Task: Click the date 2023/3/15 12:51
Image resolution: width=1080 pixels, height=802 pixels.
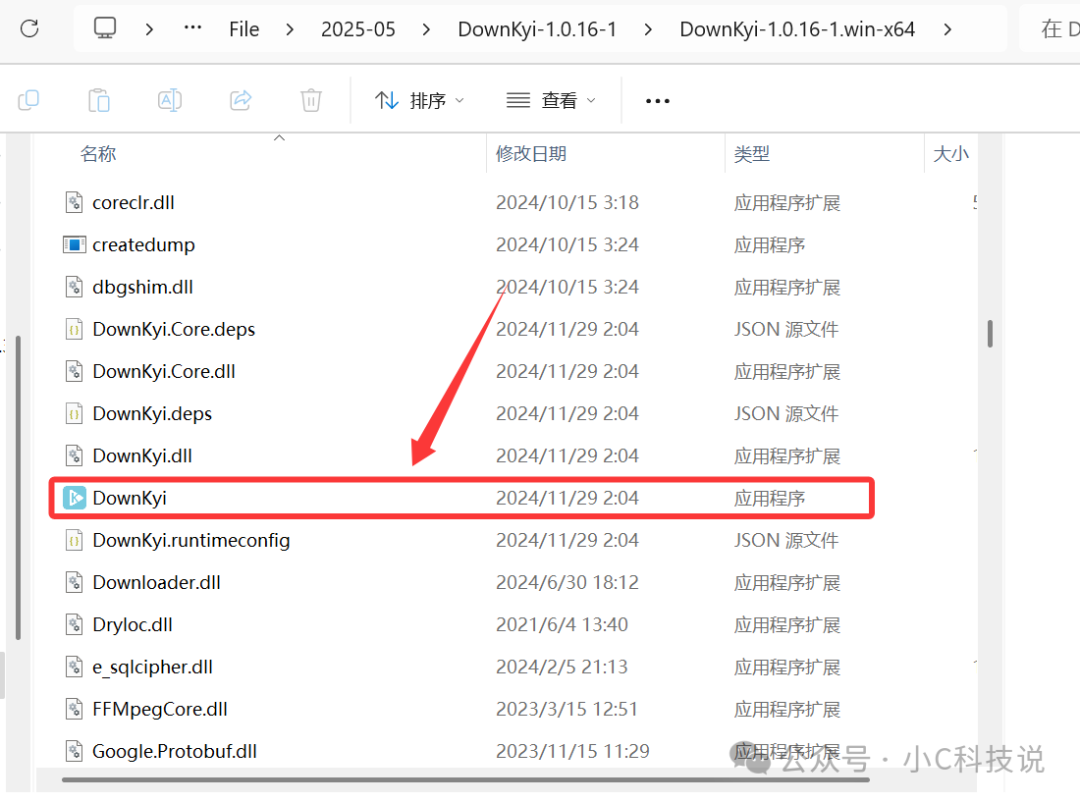Action: [567, 709]
